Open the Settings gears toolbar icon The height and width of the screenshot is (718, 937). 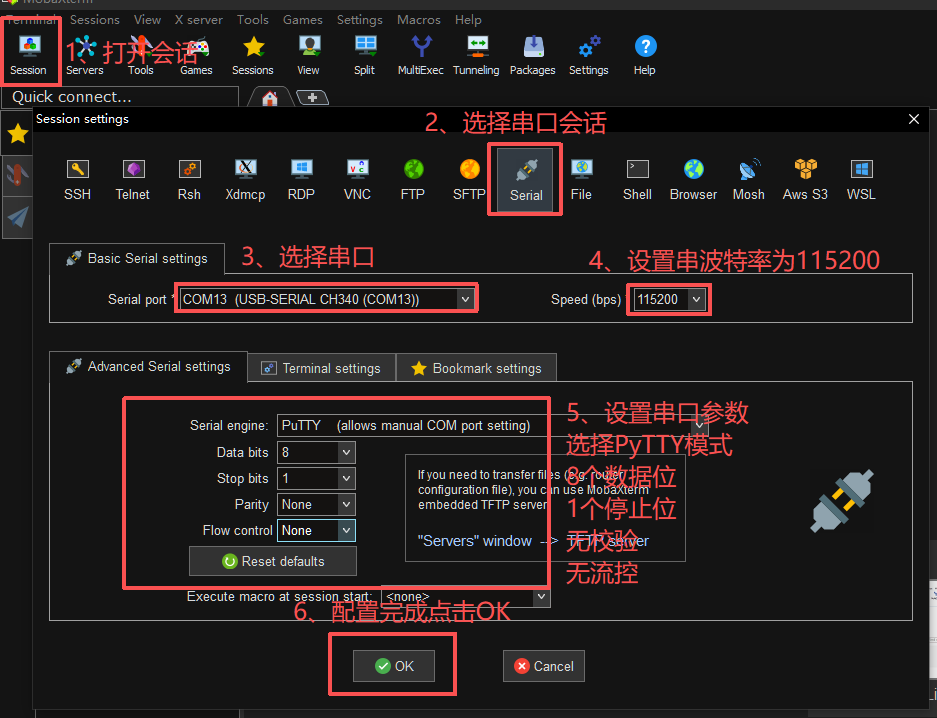click(x=589, y=55)
